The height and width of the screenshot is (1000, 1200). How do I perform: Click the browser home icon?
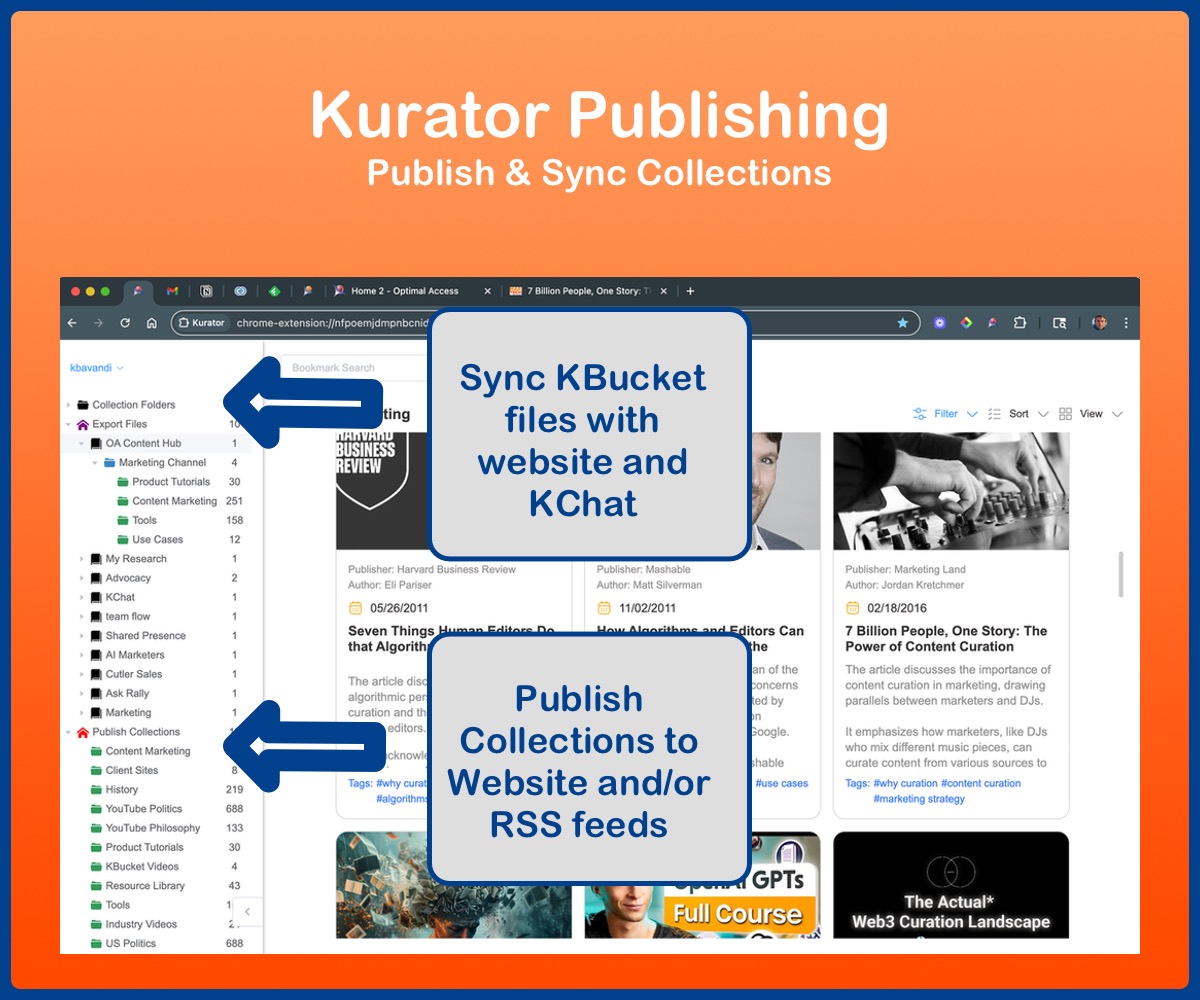click(x=152, y=323)
